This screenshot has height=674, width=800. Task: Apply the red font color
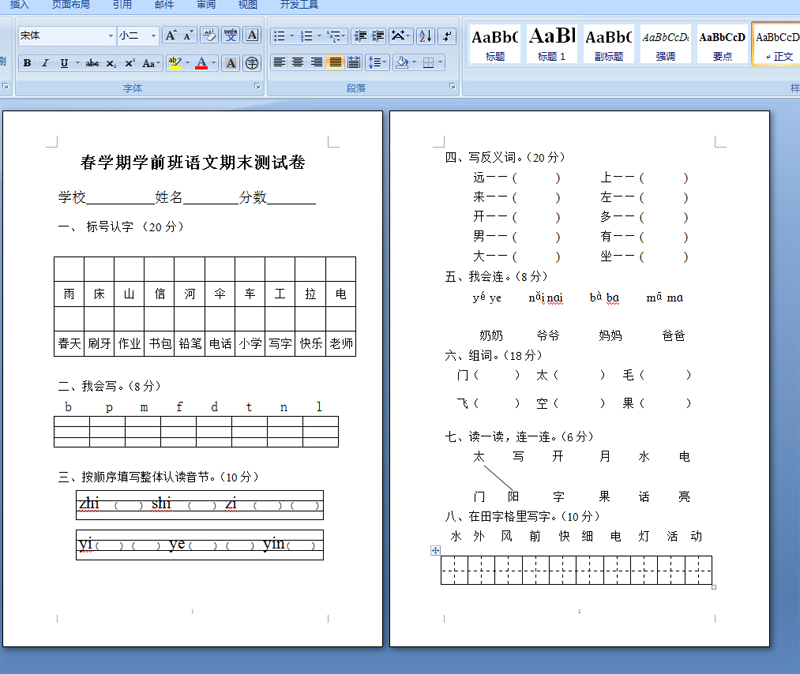click(202, 63)
